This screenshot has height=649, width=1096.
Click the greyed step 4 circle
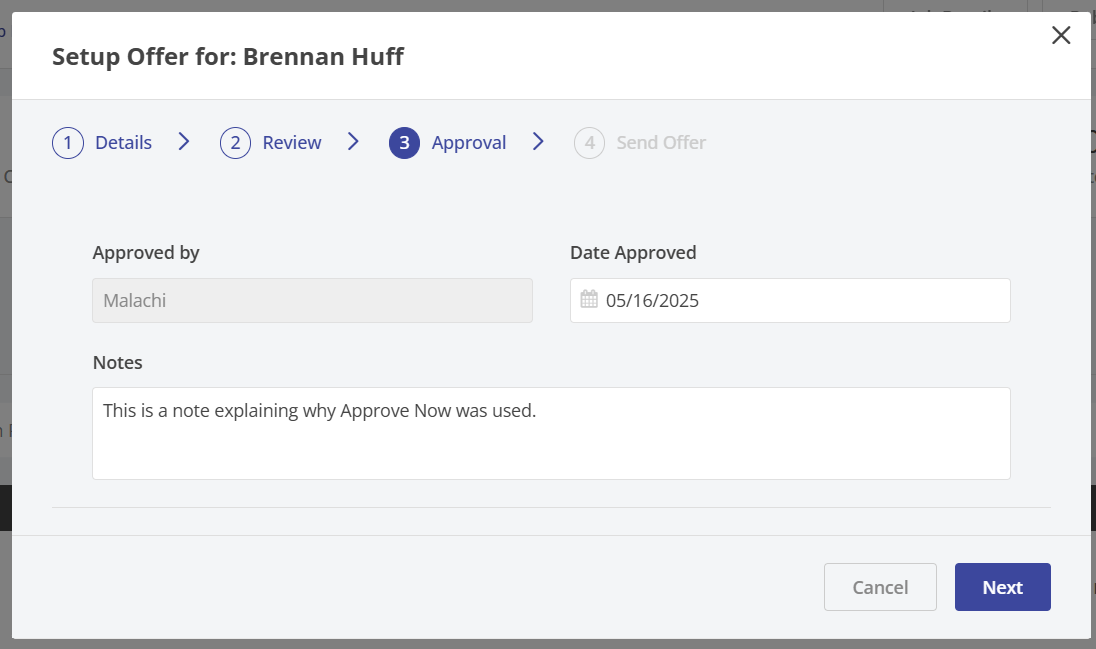tap(589, 143)
